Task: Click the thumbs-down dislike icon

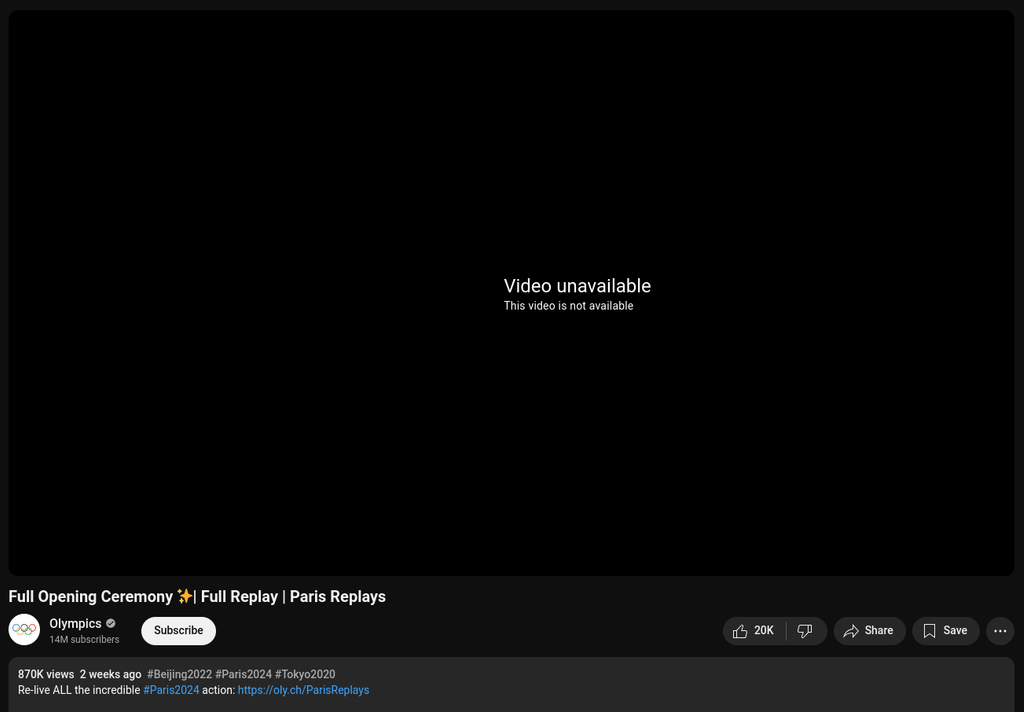Action: tap(805, 631)
